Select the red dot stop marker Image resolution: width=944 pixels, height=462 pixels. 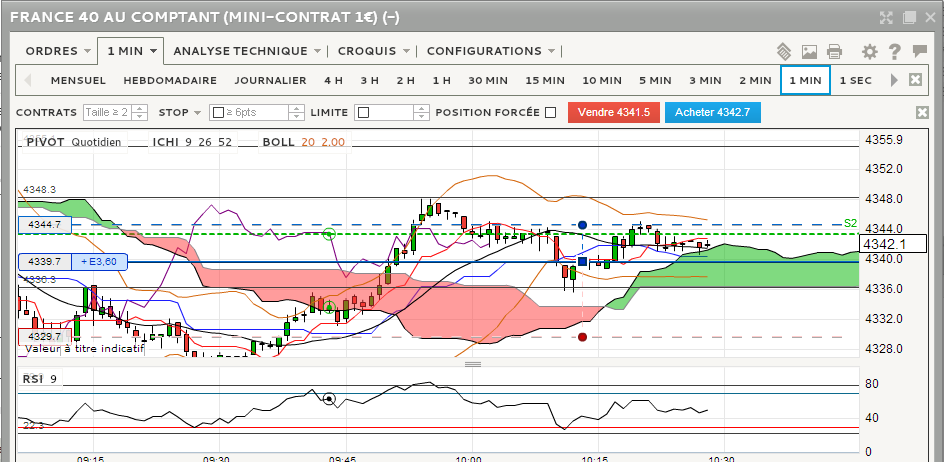point(582,337)
